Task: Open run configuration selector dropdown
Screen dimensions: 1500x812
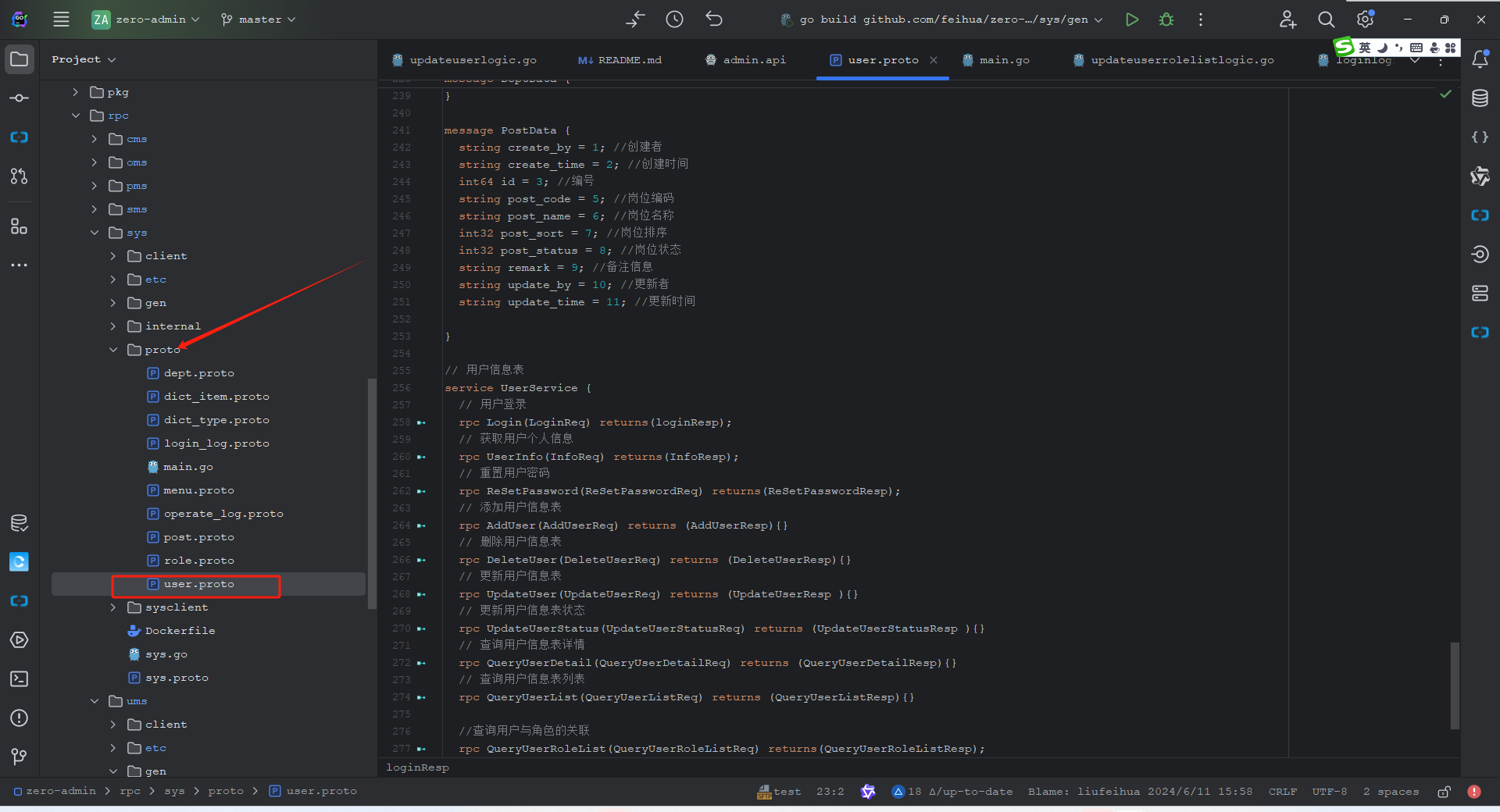Action: tap(943, 20)
